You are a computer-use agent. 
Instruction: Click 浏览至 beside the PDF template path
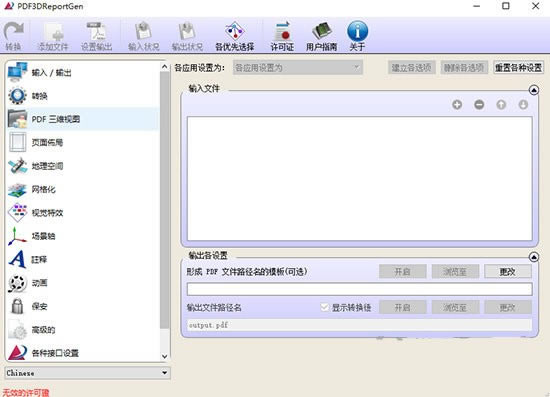[455, 271]
